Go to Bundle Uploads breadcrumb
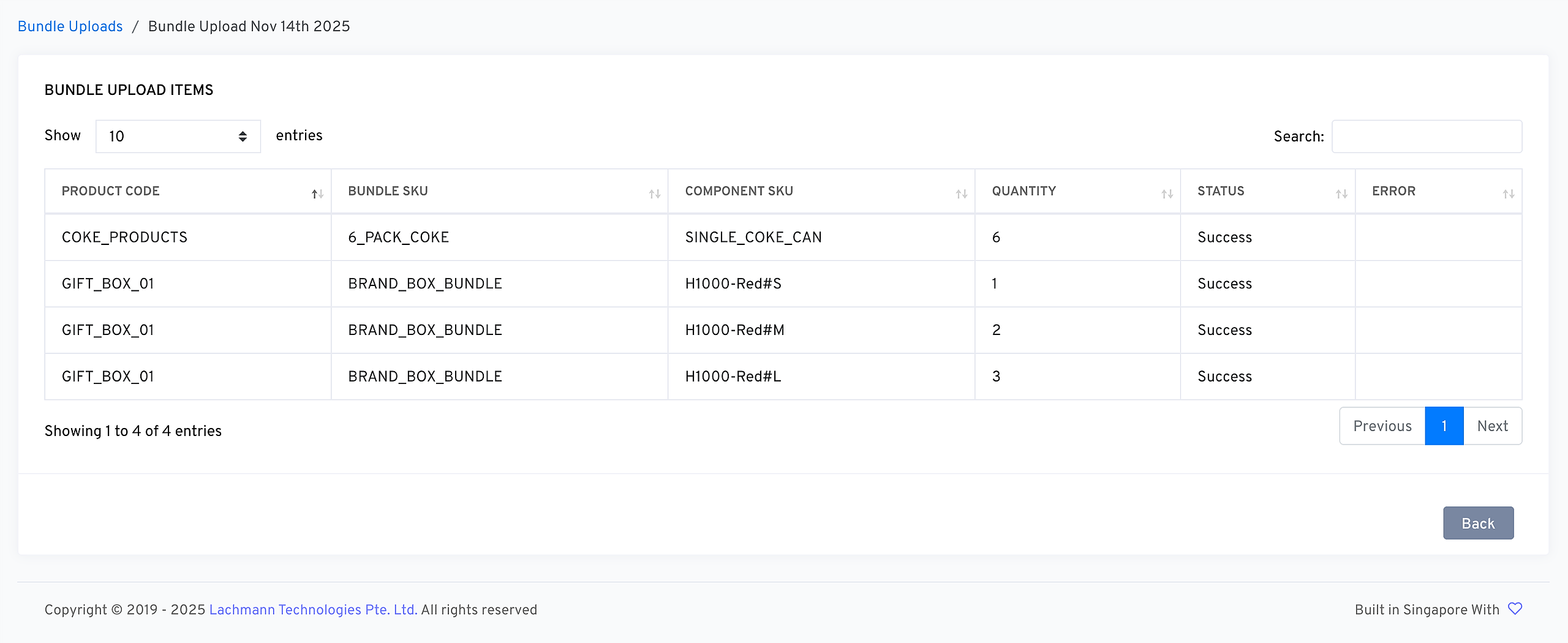This screenshot has width=1568, height=643. (70, 26)
